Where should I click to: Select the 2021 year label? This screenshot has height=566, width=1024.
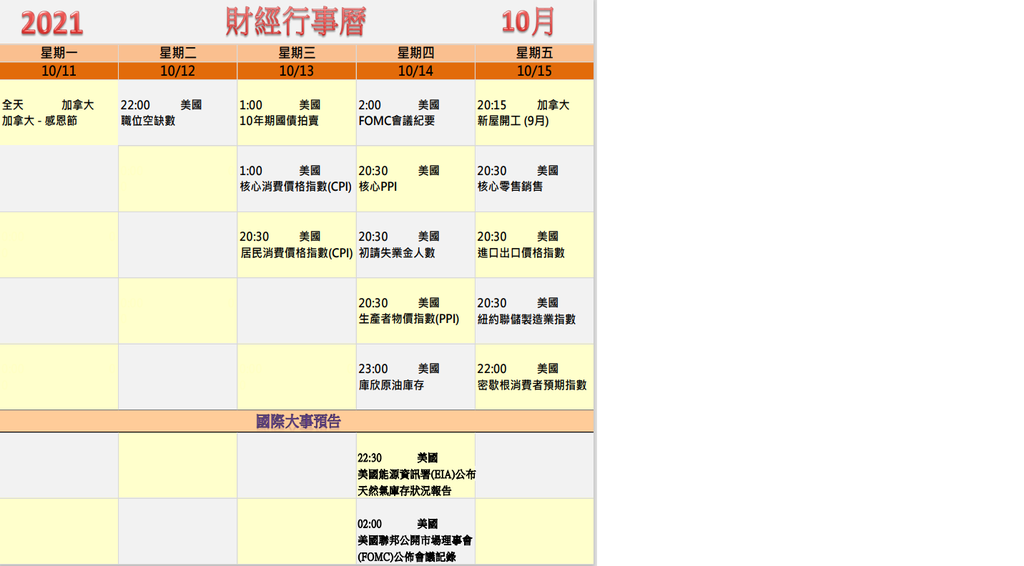tap(52, 23)
